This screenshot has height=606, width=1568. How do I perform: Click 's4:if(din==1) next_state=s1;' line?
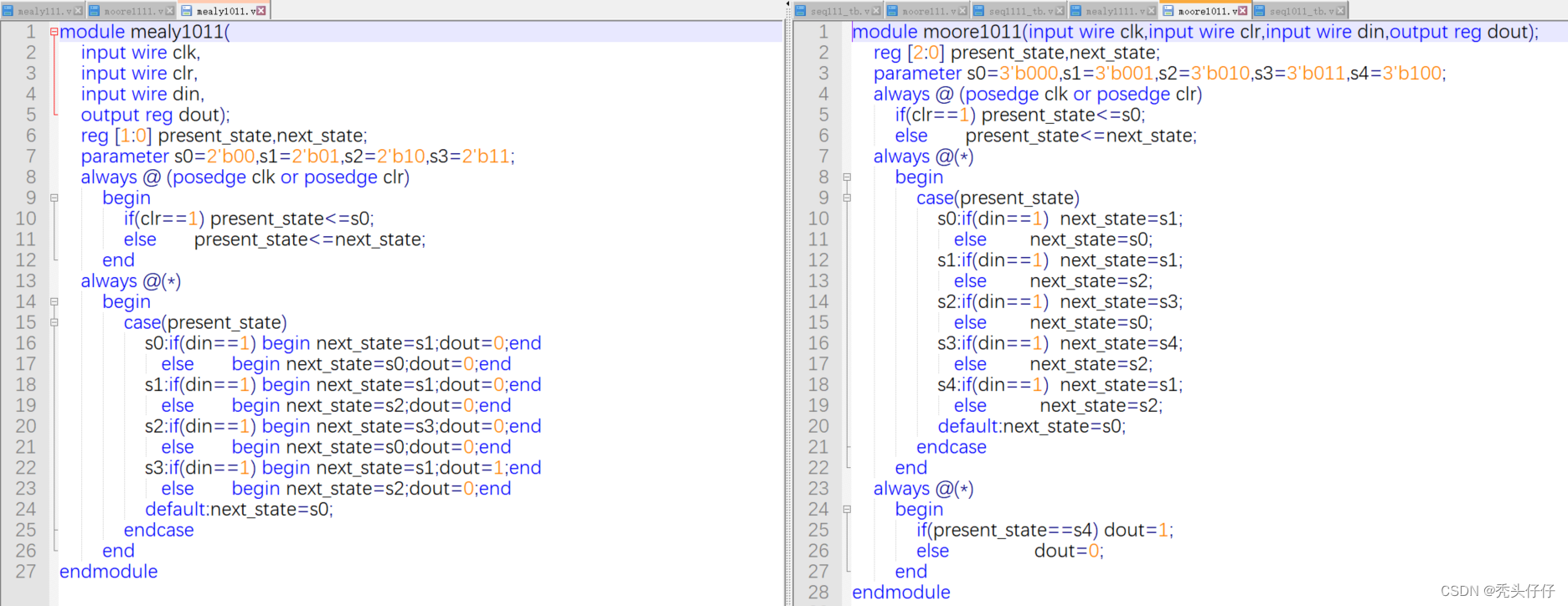1060,385
